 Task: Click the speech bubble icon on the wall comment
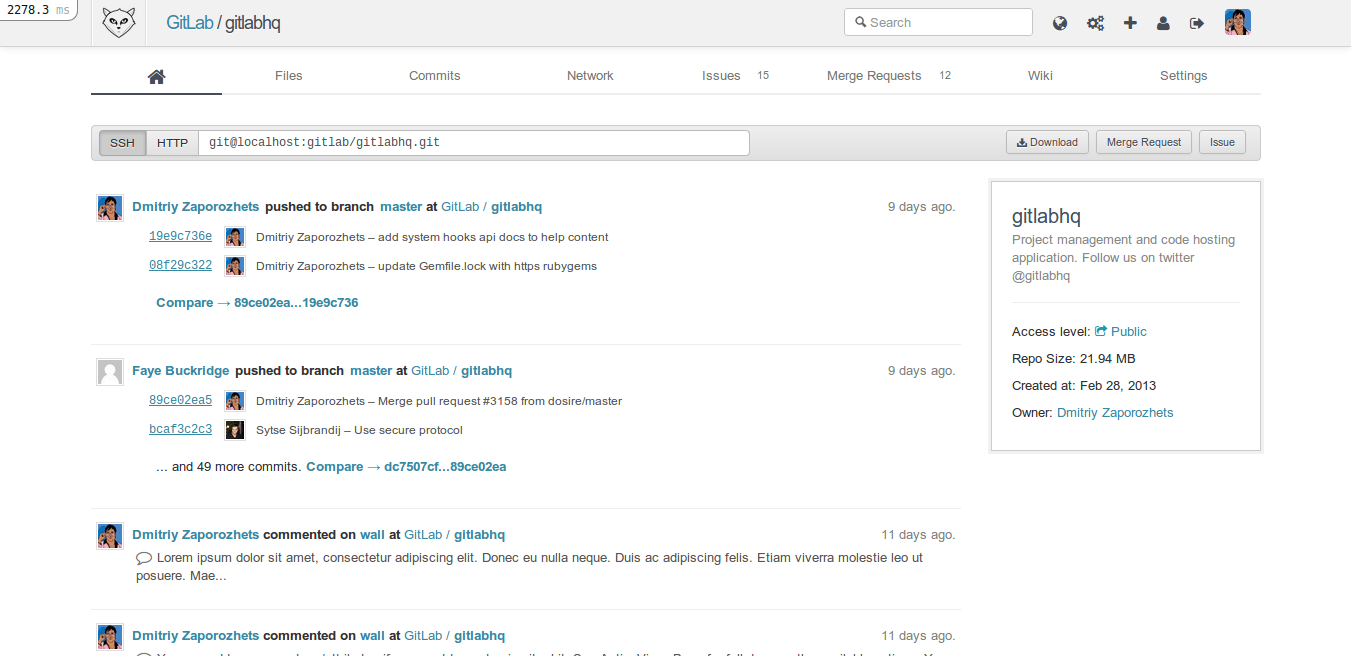click(x=143, y=556)
